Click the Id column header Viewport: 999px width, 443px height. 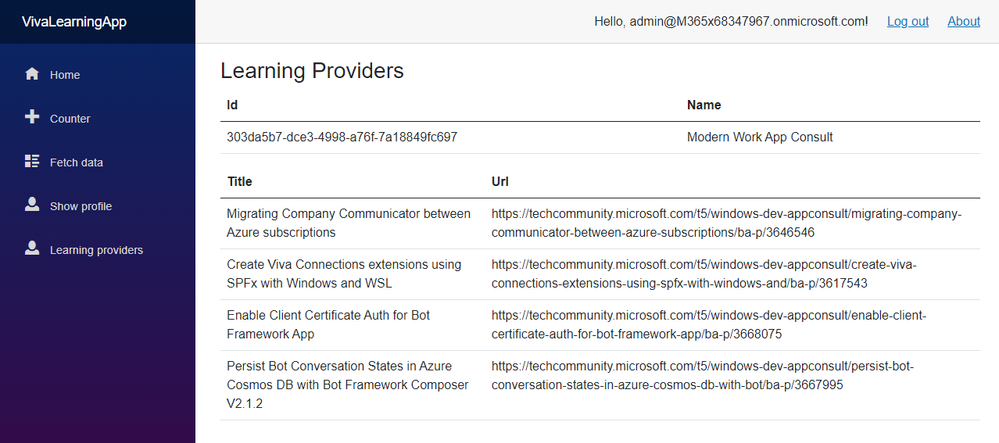pyautogui.click(x=233, y=105)
